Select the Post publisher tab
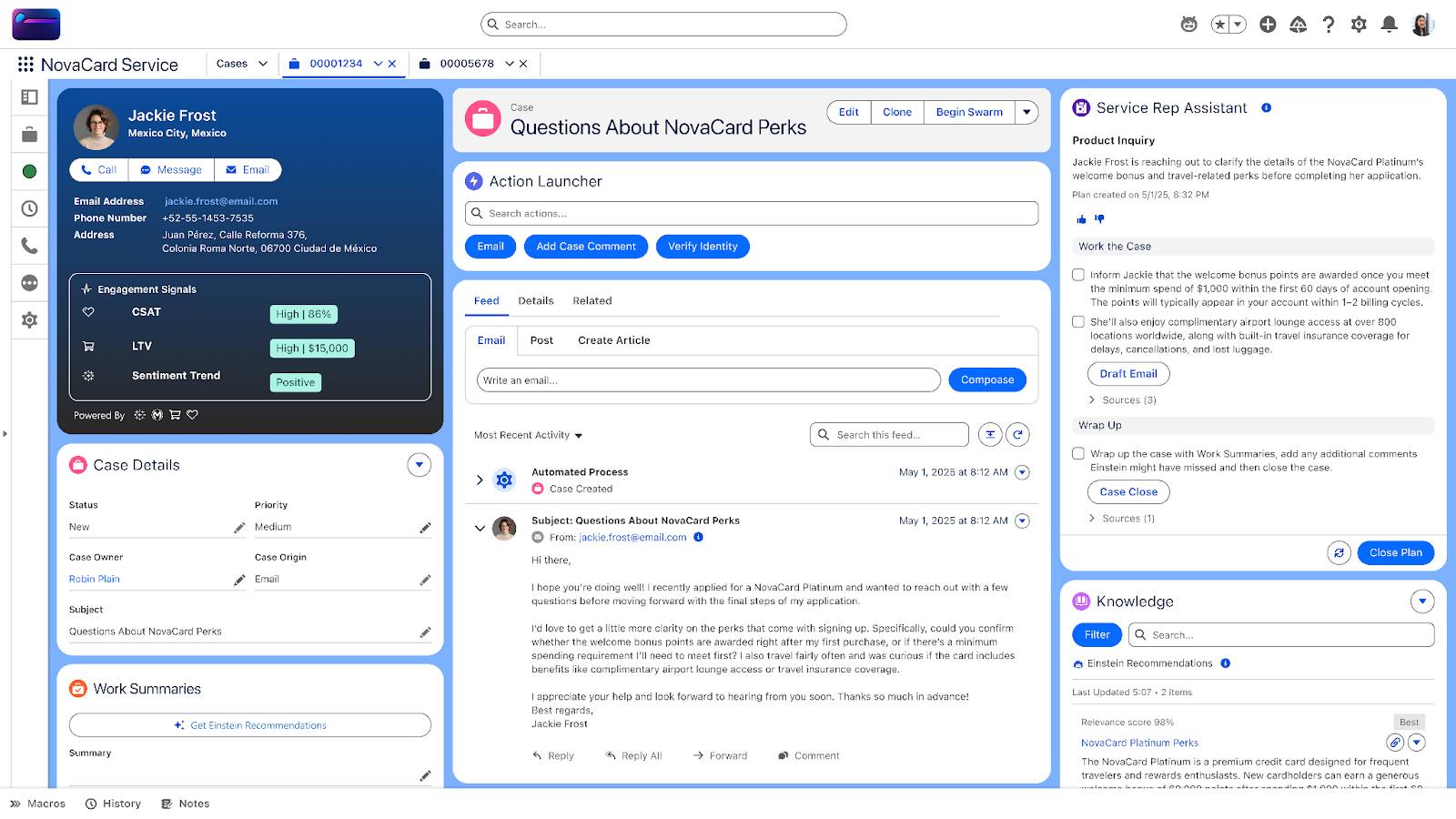The width and height of the screenshot is (1456, 819). [541, 340]
